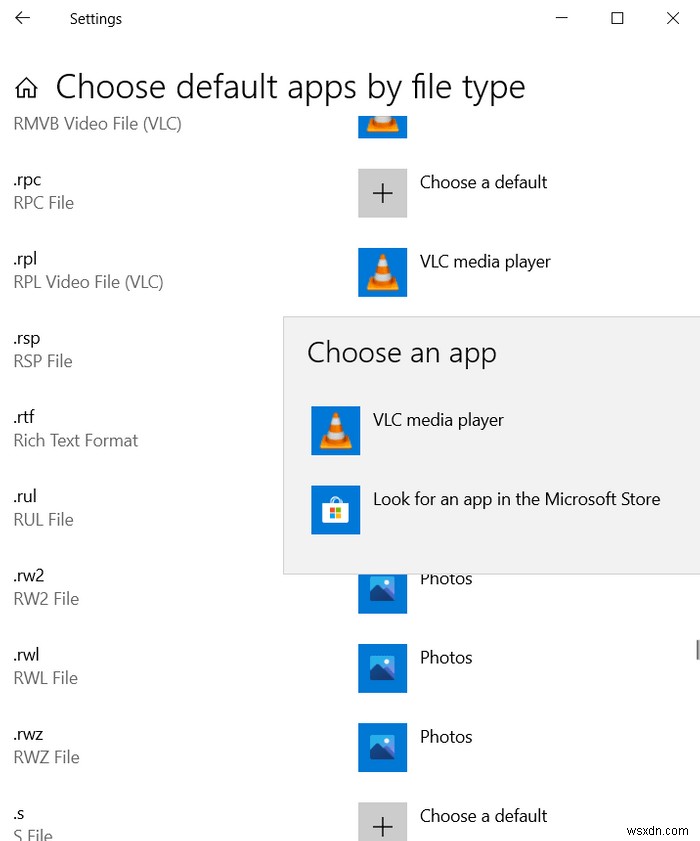Choose a default for .s file
Viewport: 700px width, 841px height.
pyautogui.click(x=483, y=816)
